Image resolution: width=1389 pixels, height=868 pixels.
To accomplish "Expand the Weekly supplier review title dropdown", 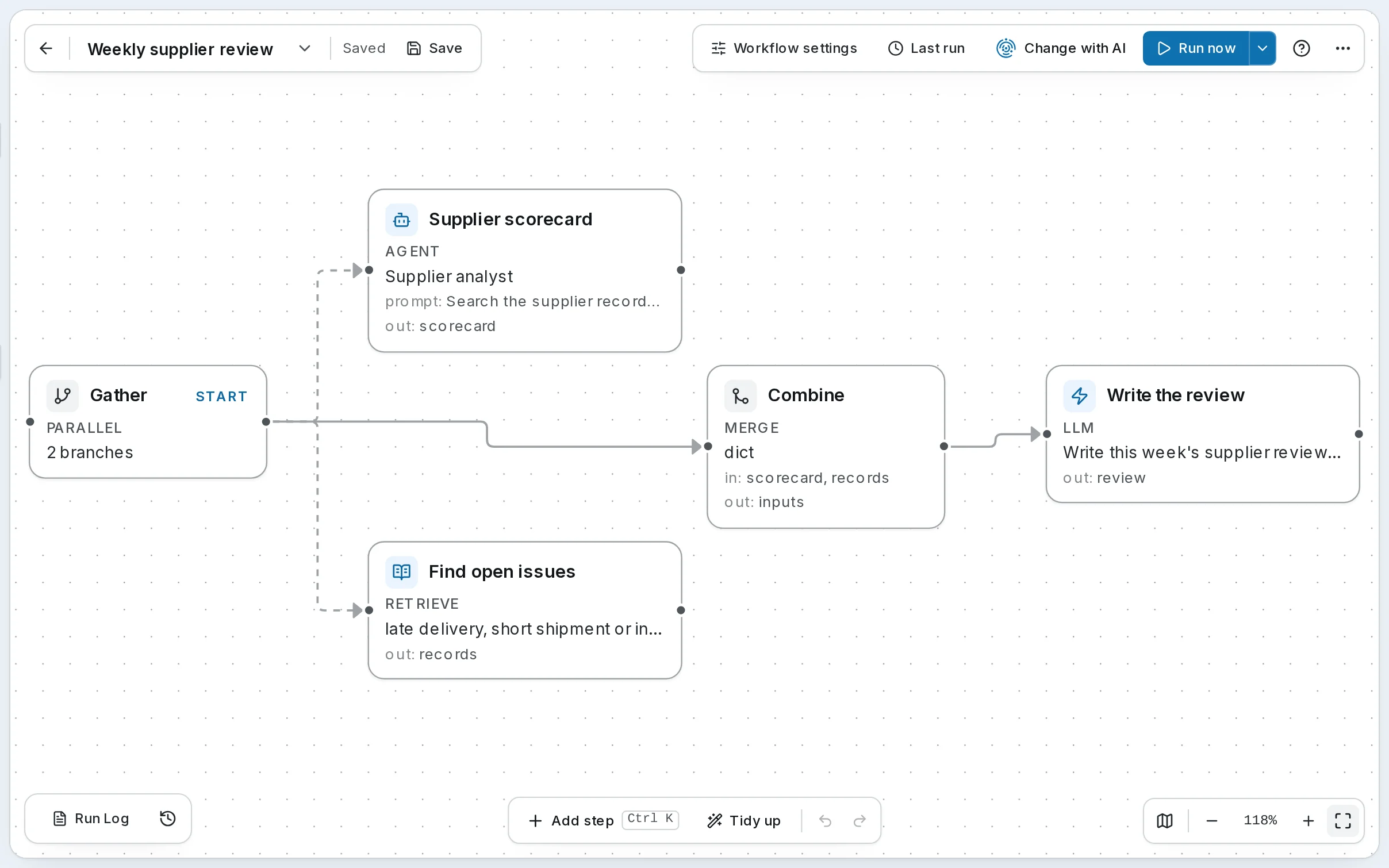I will pyautogui.click(x=305, y=48).
